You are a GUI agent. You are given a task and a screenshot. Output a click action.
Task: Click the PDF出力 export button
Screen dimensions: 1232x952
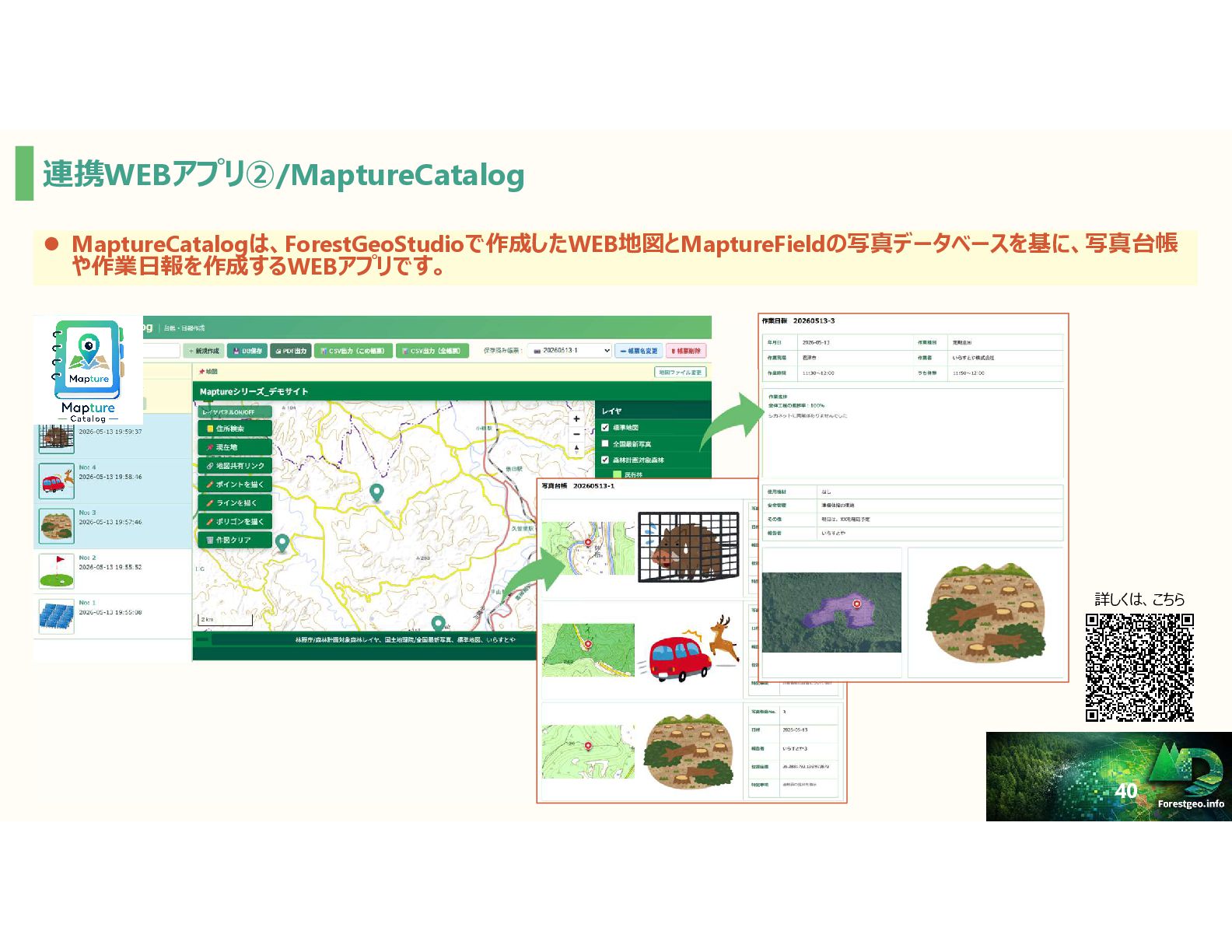pos(291,351)
